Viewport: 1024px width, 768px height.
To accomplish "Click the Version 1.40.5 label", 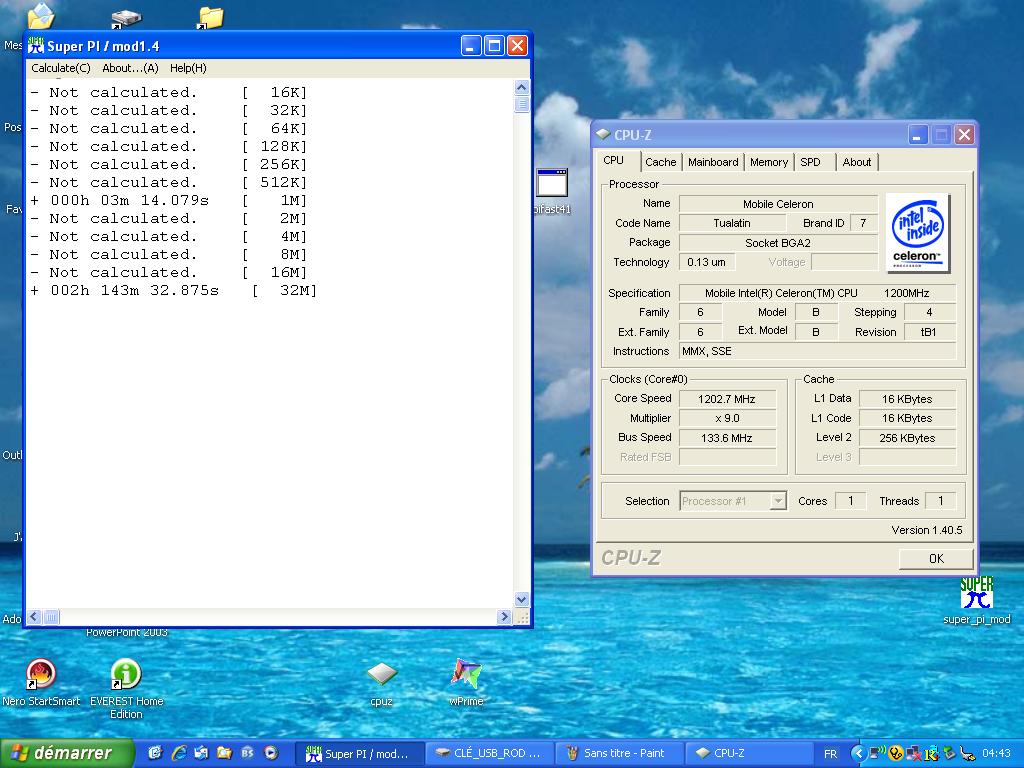I will tap(927, 530).
